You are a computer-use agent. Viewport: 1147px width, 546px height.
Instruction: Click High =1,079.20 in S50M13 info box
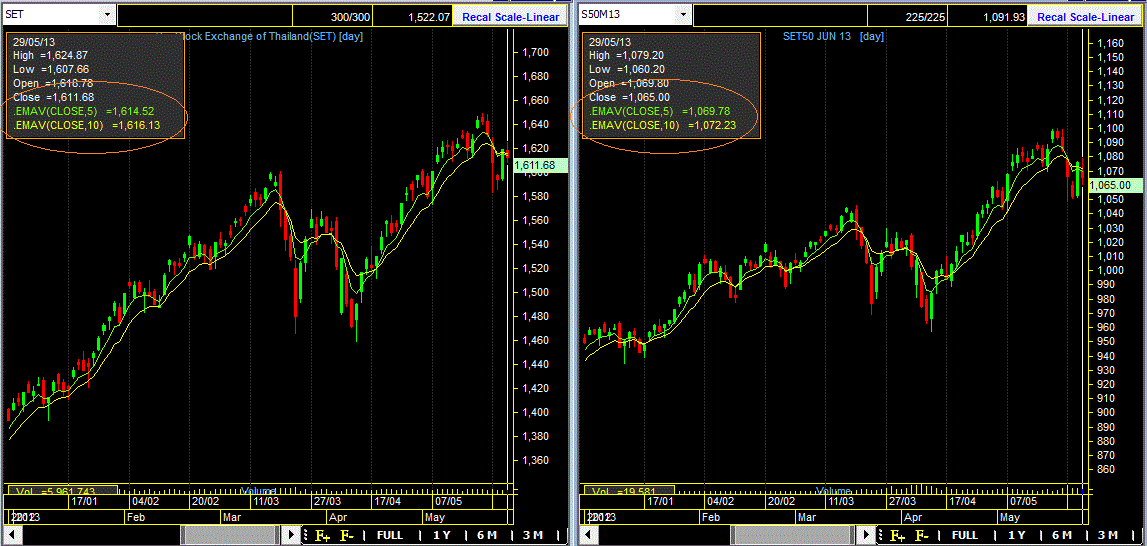click(x=628, y=55)
